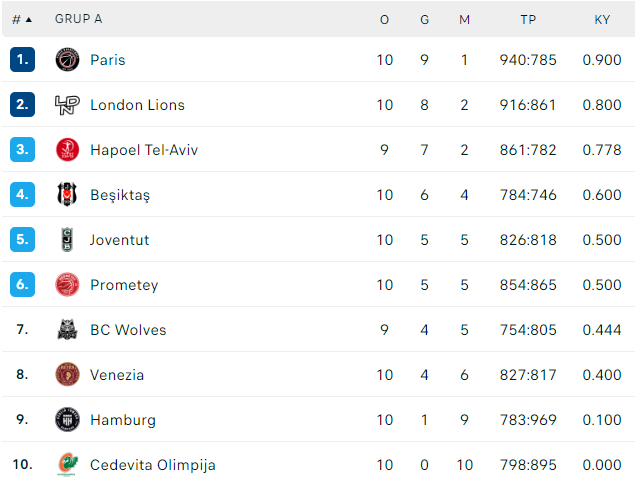Click the Venezia team crest
The height and width of the screenshot is (485, 635).
coord(67,374)
